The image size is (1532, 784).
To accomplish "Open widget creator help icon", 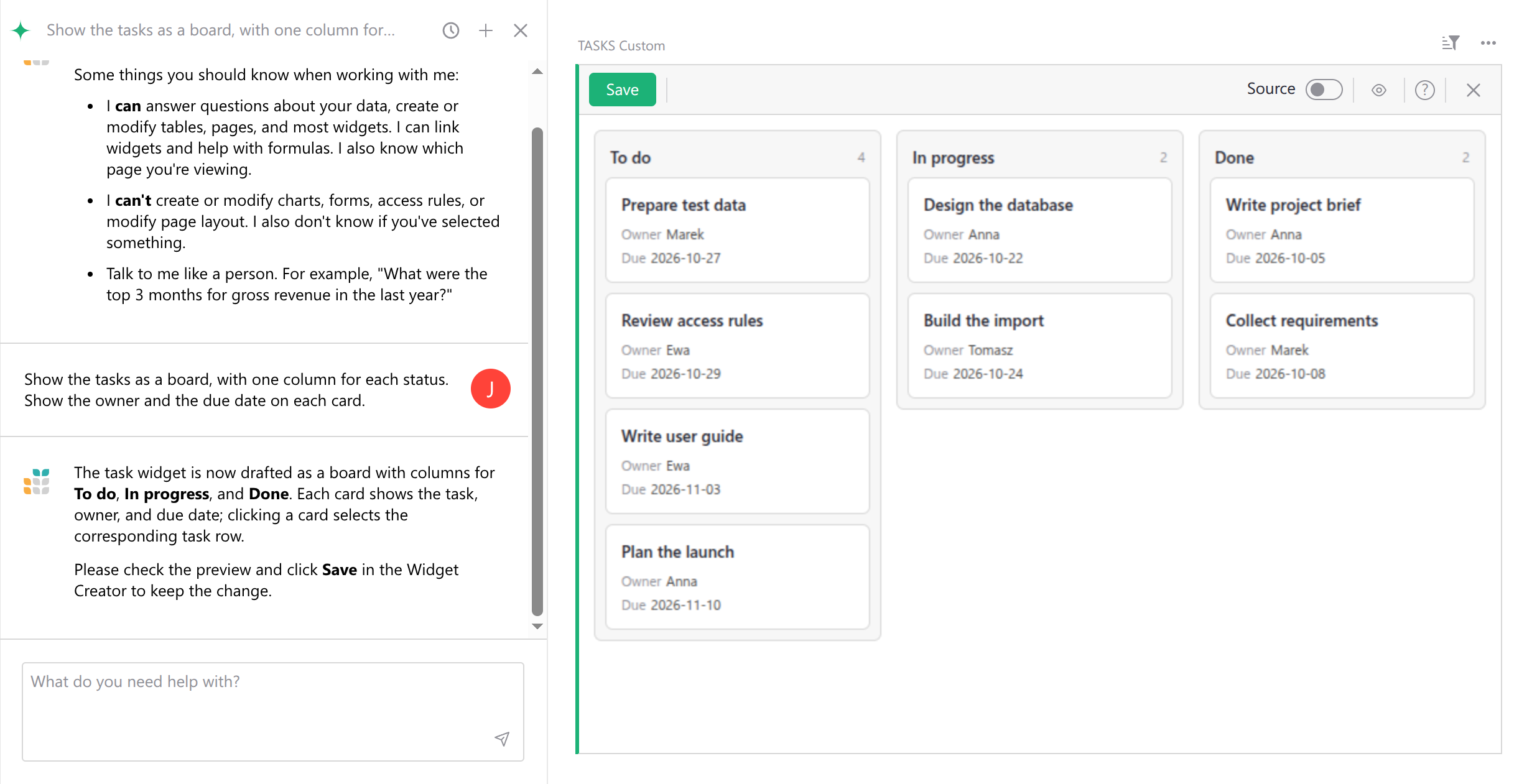I will [x=1425, y=90].
